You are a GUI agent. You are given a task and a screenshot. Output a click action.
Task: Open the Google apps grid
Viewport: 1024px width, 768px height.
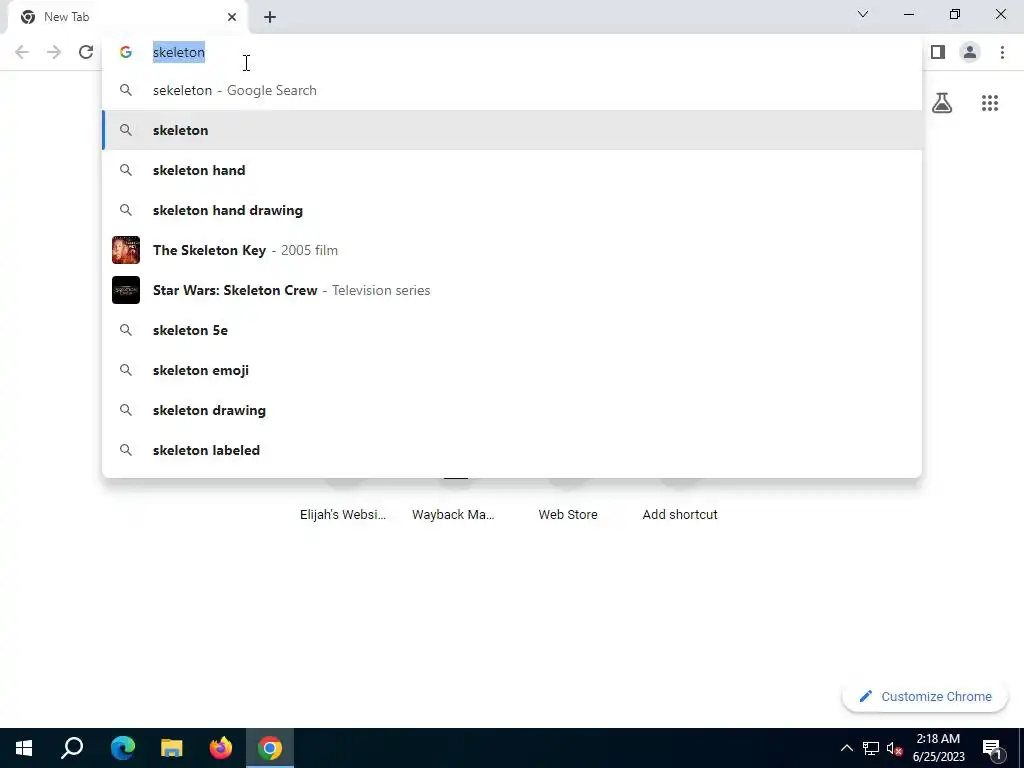pos(990,103)
